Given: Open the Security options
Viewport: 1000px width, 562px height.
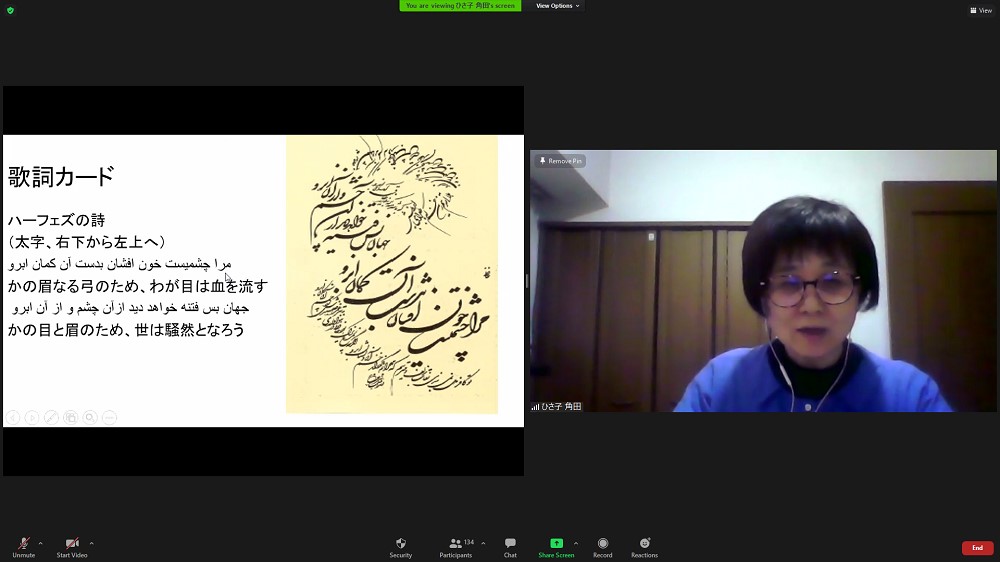Looking at the screenshot, I should coord(400,546).
